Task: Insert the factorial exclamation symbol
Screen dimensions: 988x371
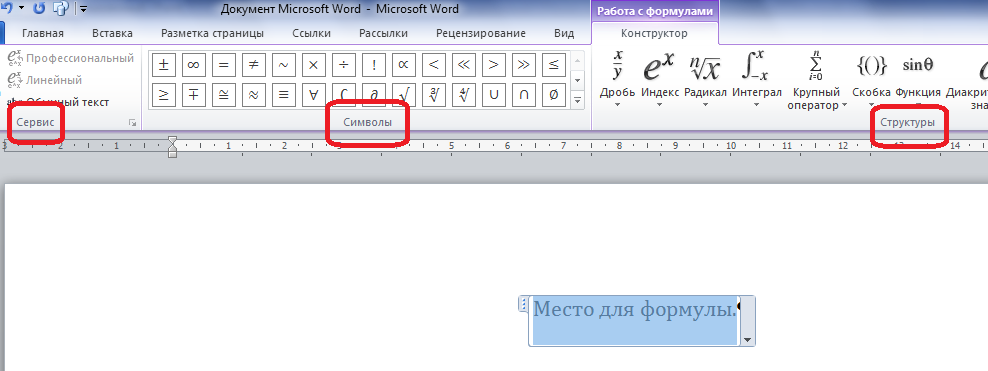Action: point(374,64)
